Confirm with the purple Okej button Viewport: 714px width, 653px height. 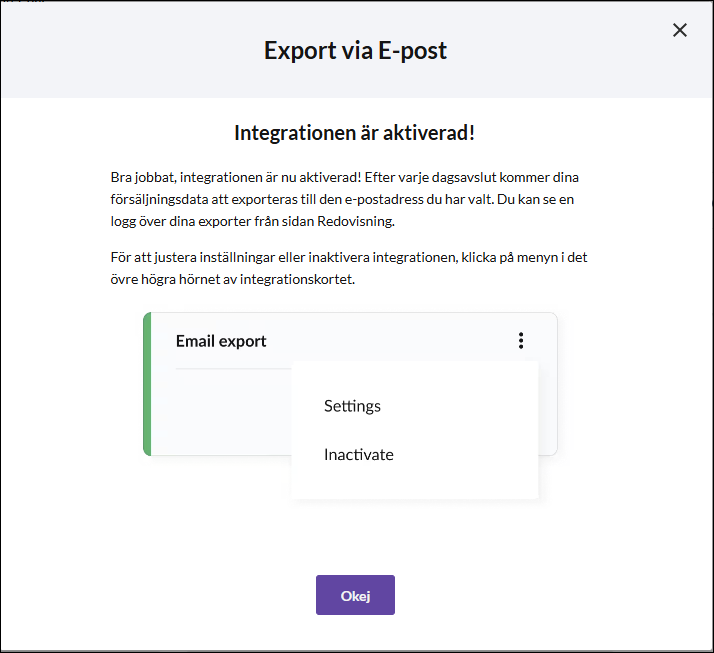click(x=355, y=595)
